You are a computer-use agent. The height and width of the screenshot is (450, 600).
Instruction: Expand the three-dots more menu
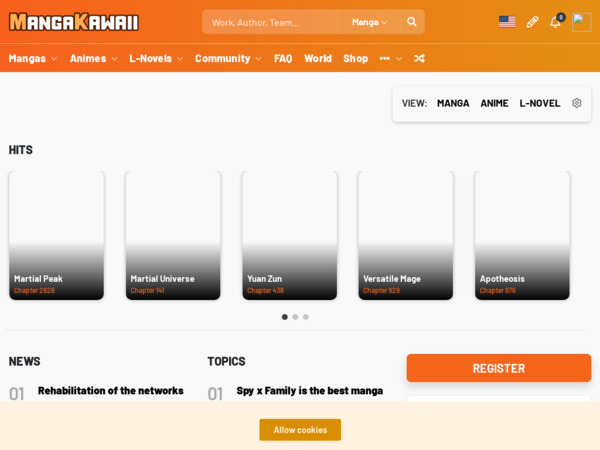tap(391, 59)
